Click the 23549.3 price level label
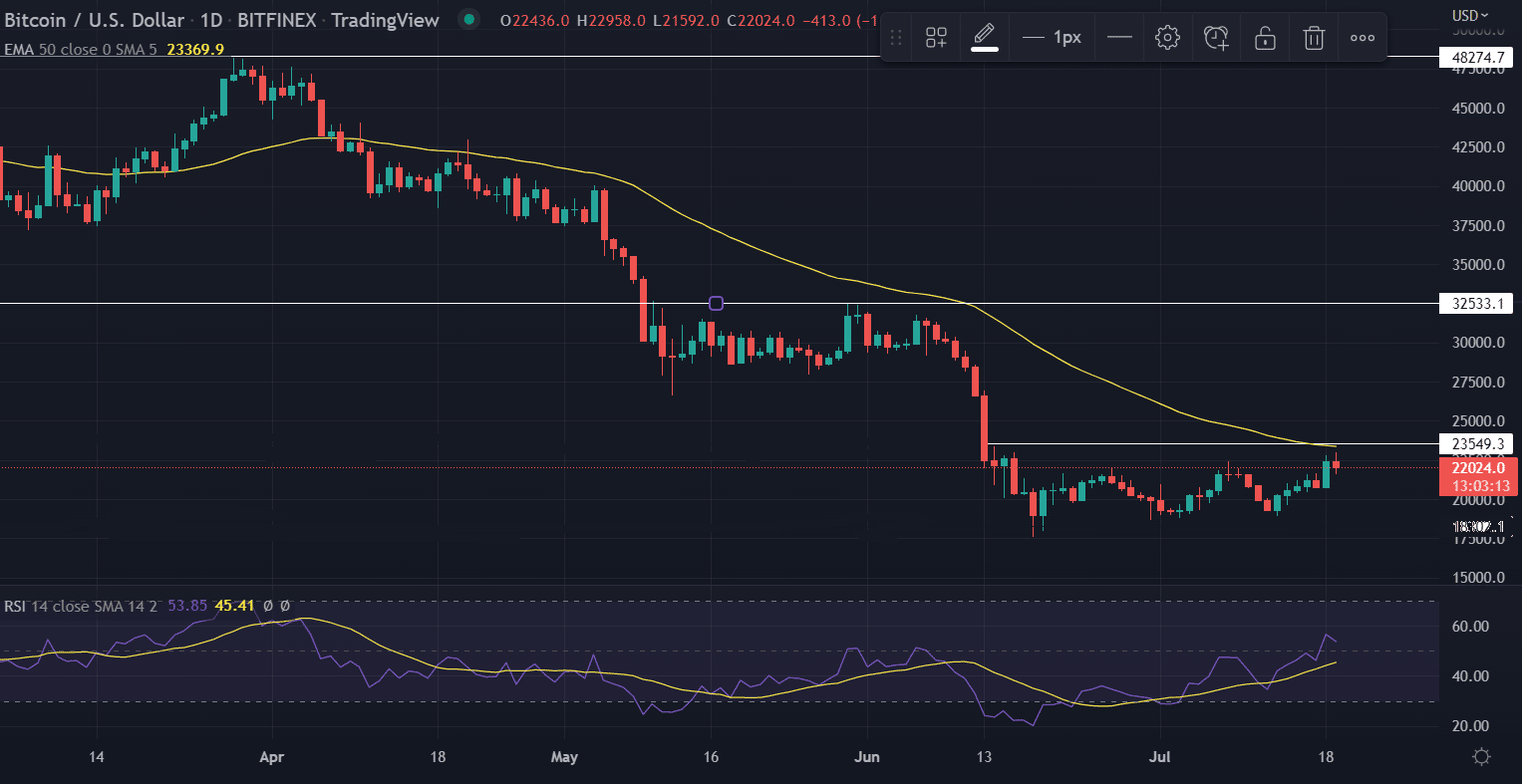This screenshot has height=784, width=1522. point(1476,444)
